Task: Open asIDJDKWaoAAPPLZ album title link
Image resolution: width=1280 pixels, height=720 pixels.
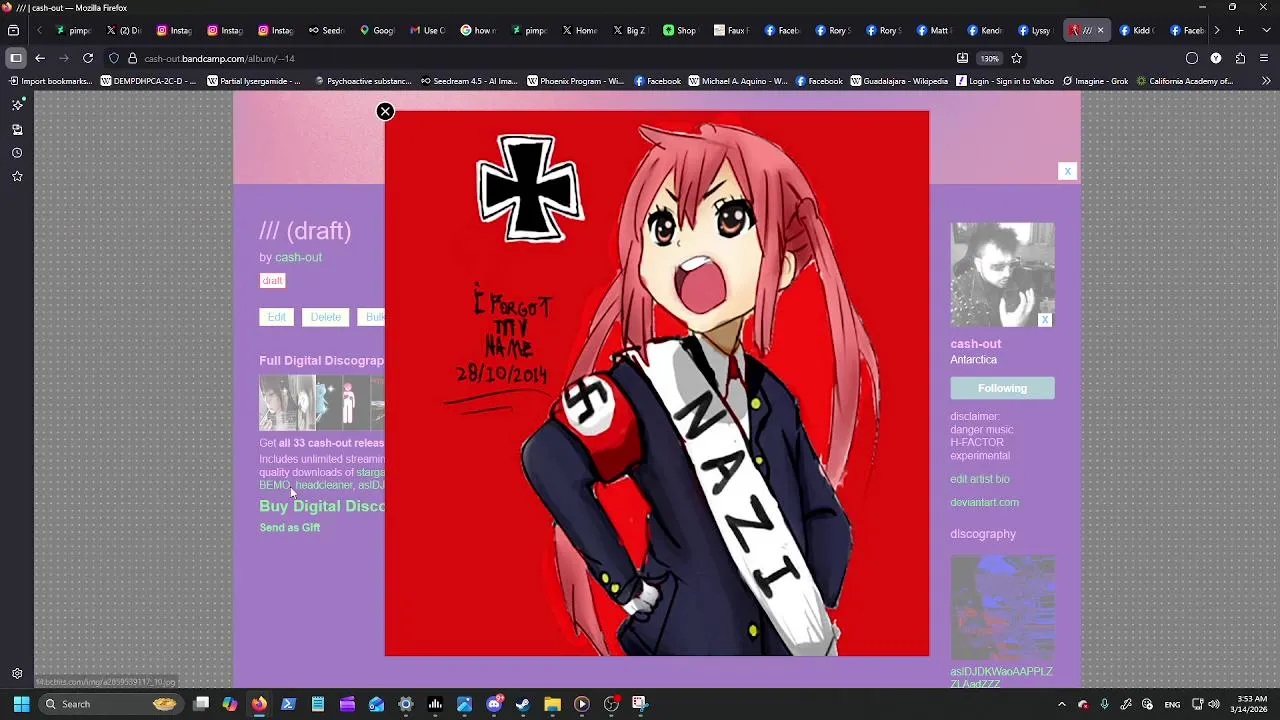Action: point(1001,678)
